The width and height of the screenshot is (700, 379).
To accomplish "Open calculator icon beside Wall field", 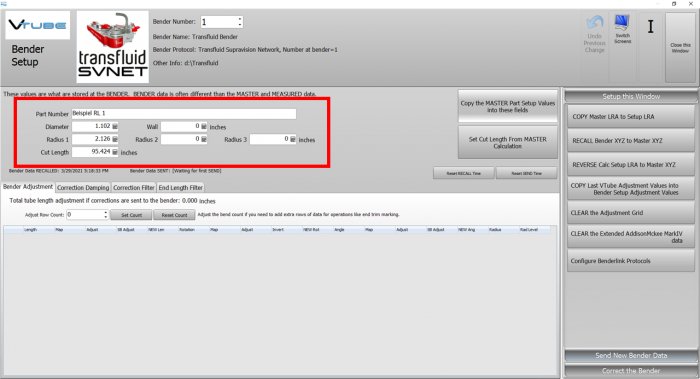I will click(204, 127).
